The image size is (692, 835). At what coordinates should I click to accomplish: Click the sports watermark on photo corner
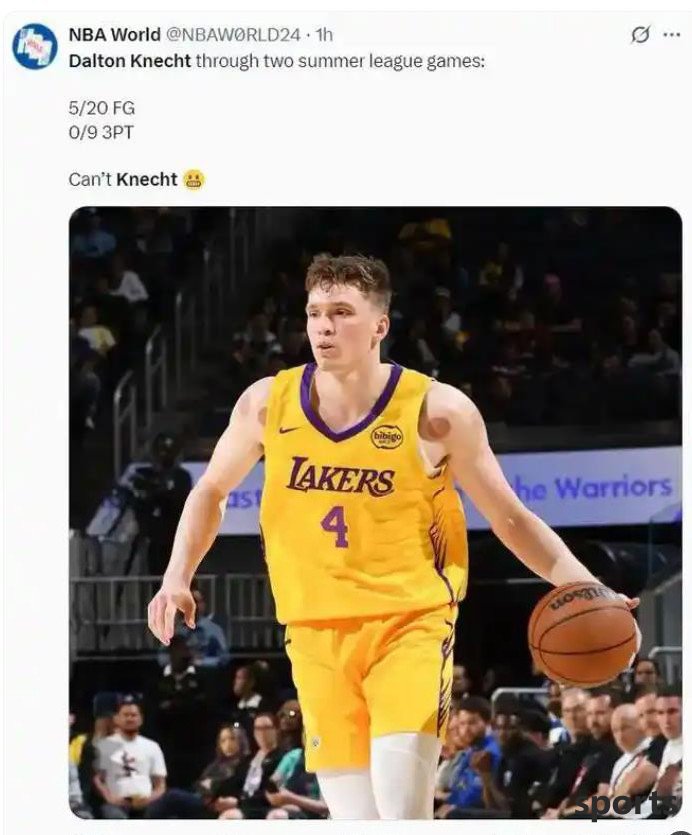coord(630,805)
